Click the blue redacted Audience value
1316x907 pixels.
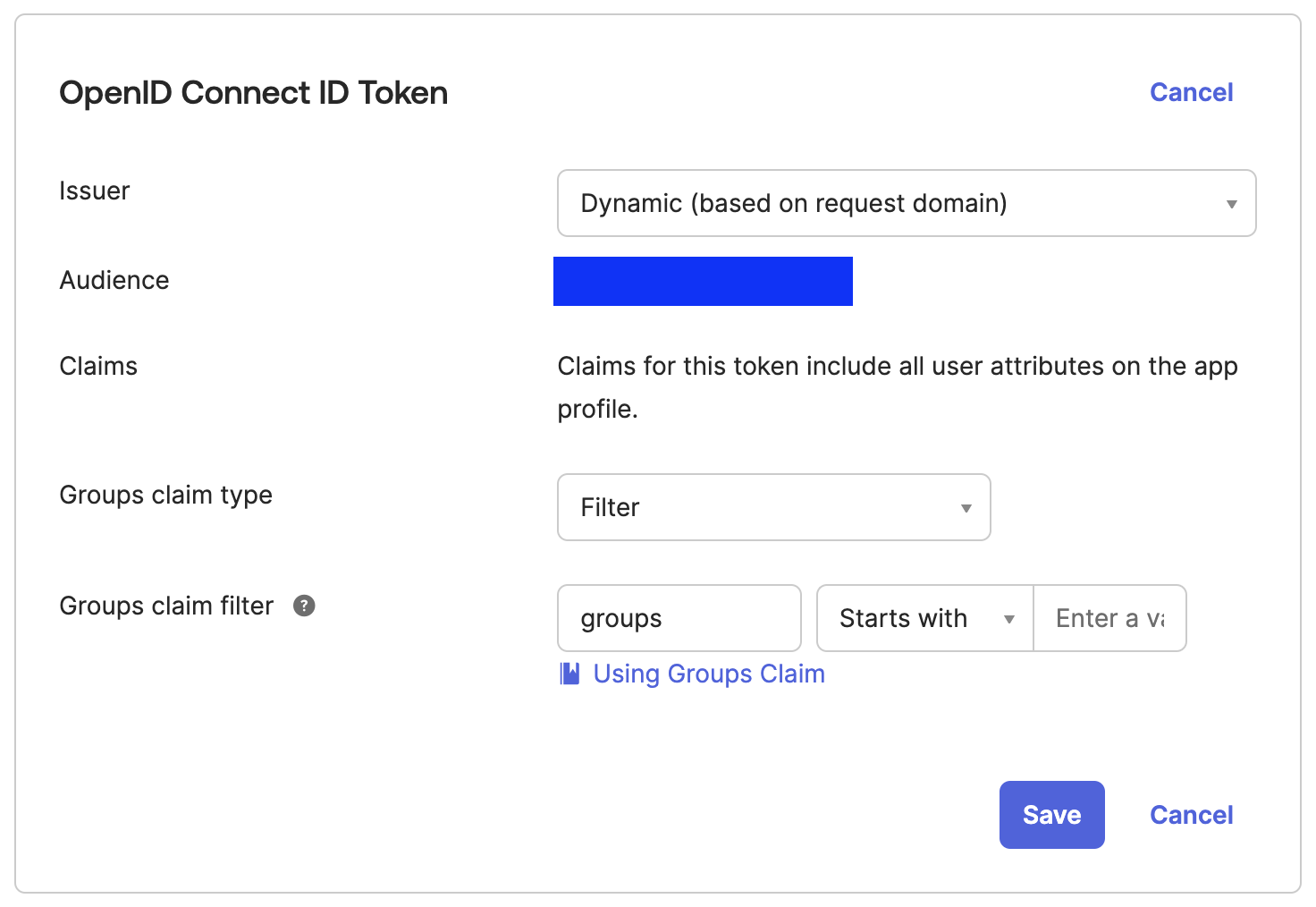coord(703,281)
